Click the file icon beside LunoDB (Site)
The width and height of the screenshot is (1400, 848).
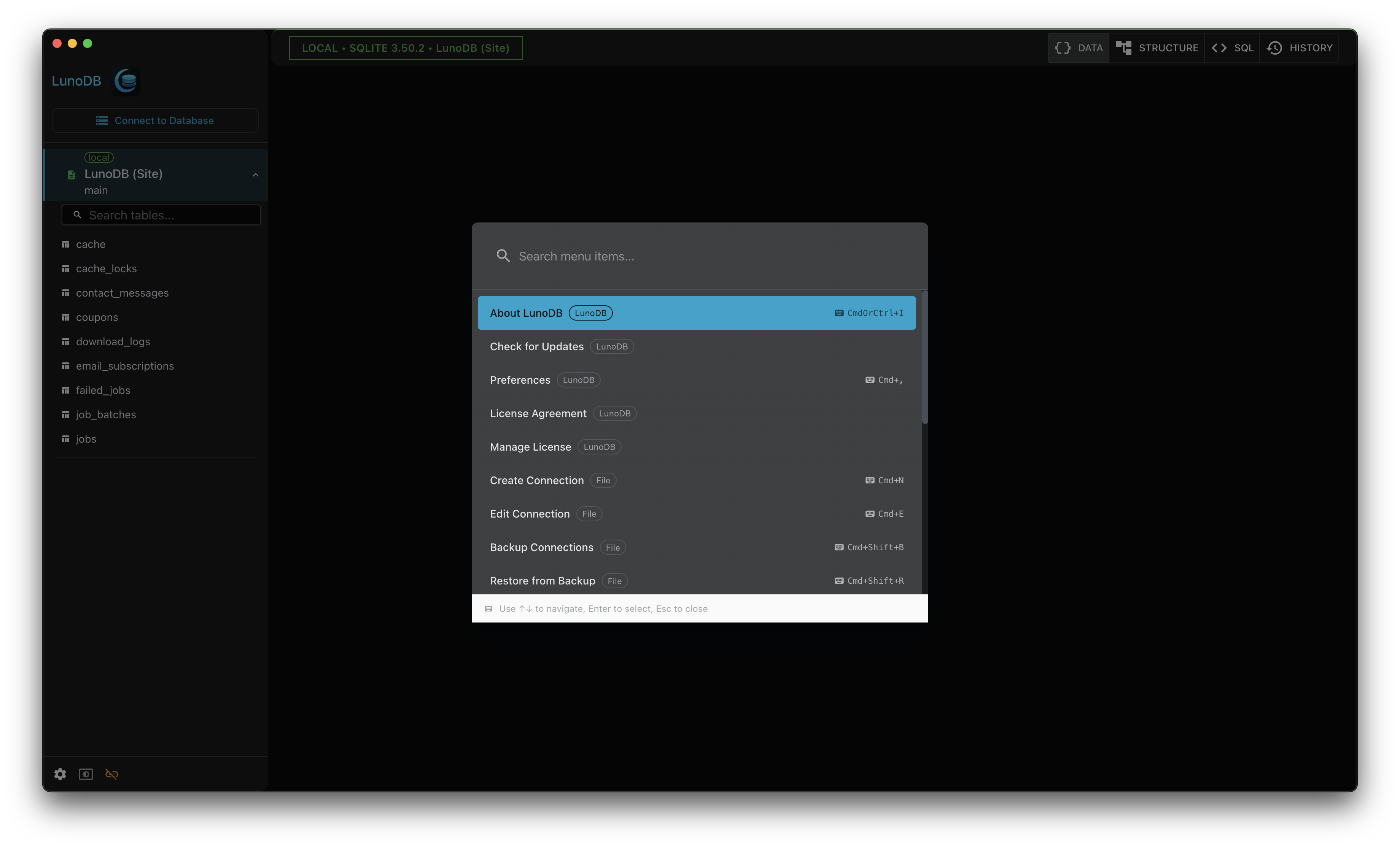pyautogui.click(x=71, y=175)
